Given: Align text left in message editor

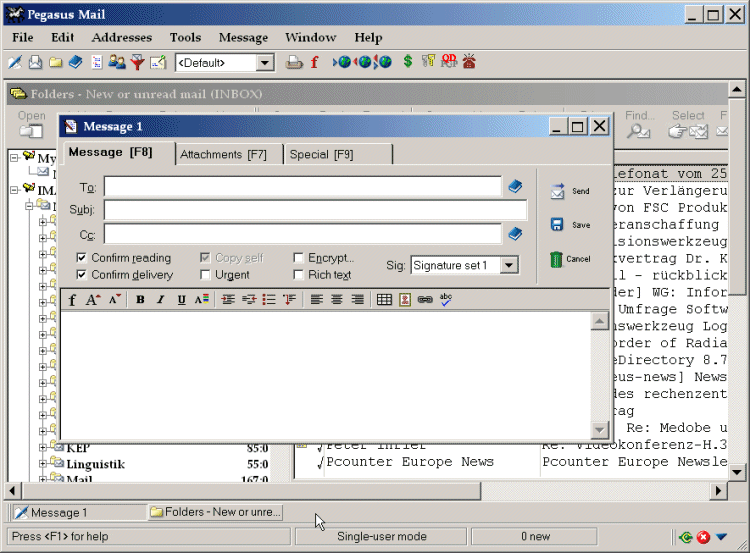Looking at the screenshot, I should 316,300.
